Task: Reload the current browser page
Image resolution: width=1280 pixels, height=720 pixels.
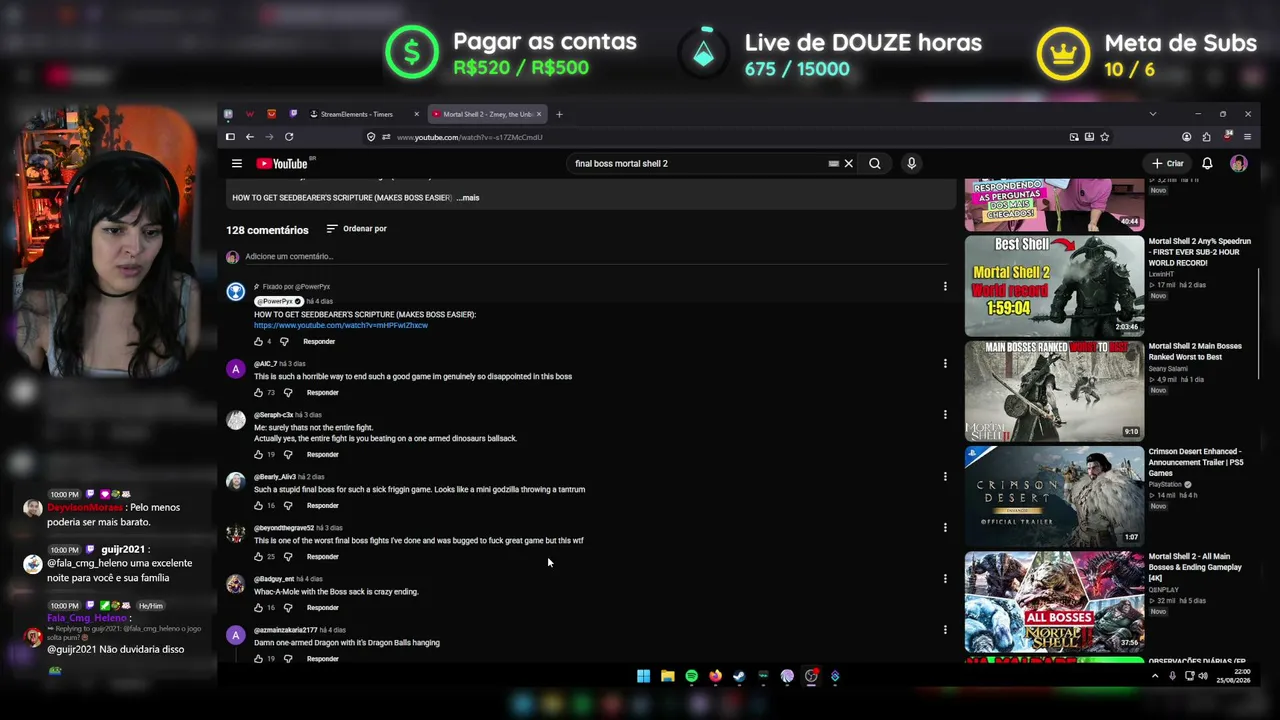Action: coord(289,137)
